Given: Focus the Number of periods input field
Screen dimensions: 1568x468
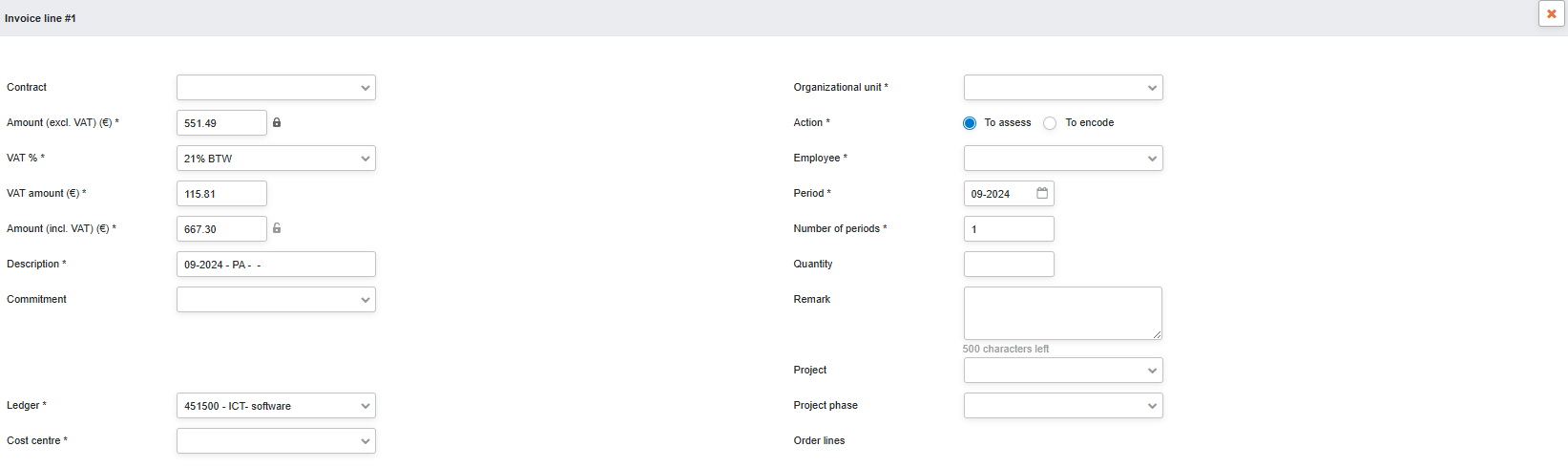Looking at the screenshot, I should tap(1009, 228).
